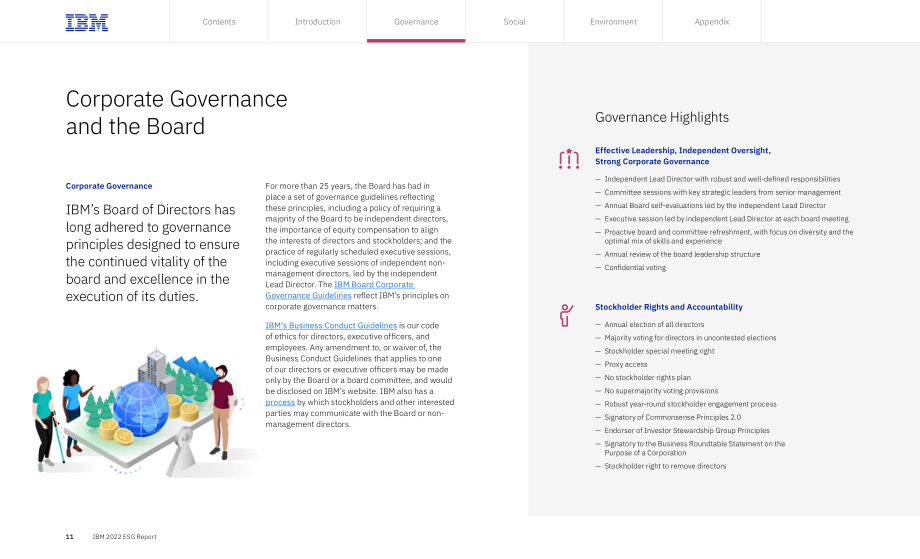Image resolution: width=920 pixels, height=559 pixels.
Task: Click 'Annual Board self-evaluations' bullet
Action: click(x=715, y=205)
